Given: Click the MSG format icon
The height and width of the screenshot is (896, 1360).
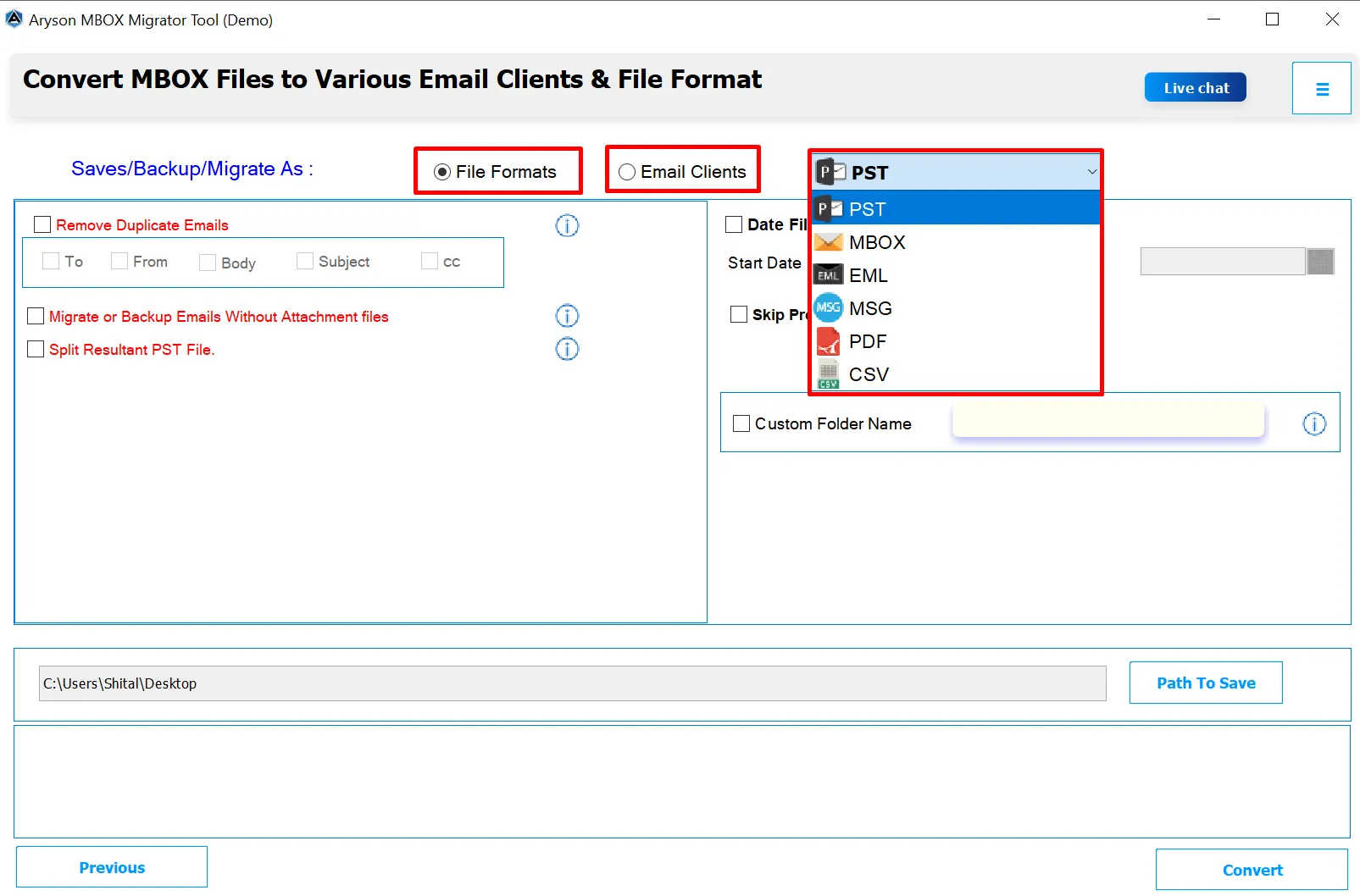Looking at the screenshot, I should pyautogui.click(x=827, y=307).
